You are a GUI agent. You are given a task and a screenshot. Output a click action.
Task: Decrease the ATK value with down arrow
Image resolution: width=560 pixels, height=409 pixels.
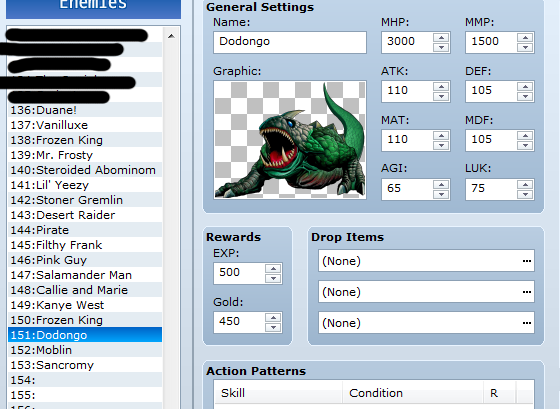441,96
